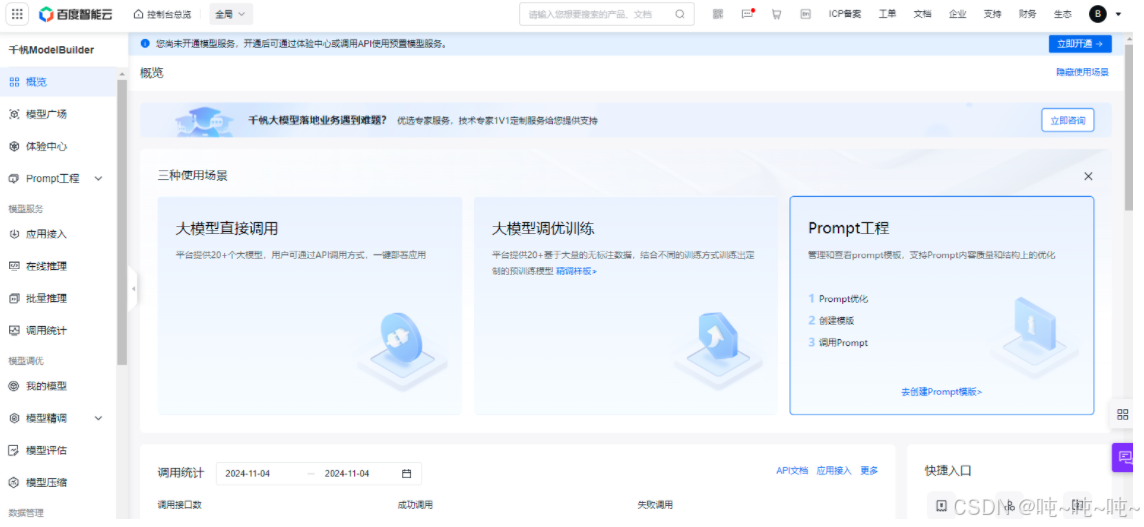Click the 应用接入 link beside API文档
Image resolution: width=1144 pixels, height=527 pixels.
pos(834,471)
